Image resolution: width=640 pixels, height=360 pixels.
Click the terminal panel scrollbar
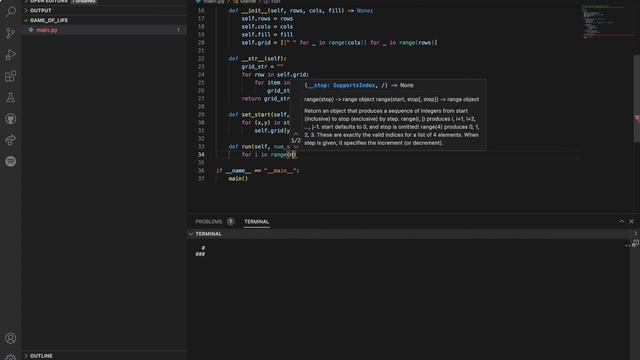point(635,300)
